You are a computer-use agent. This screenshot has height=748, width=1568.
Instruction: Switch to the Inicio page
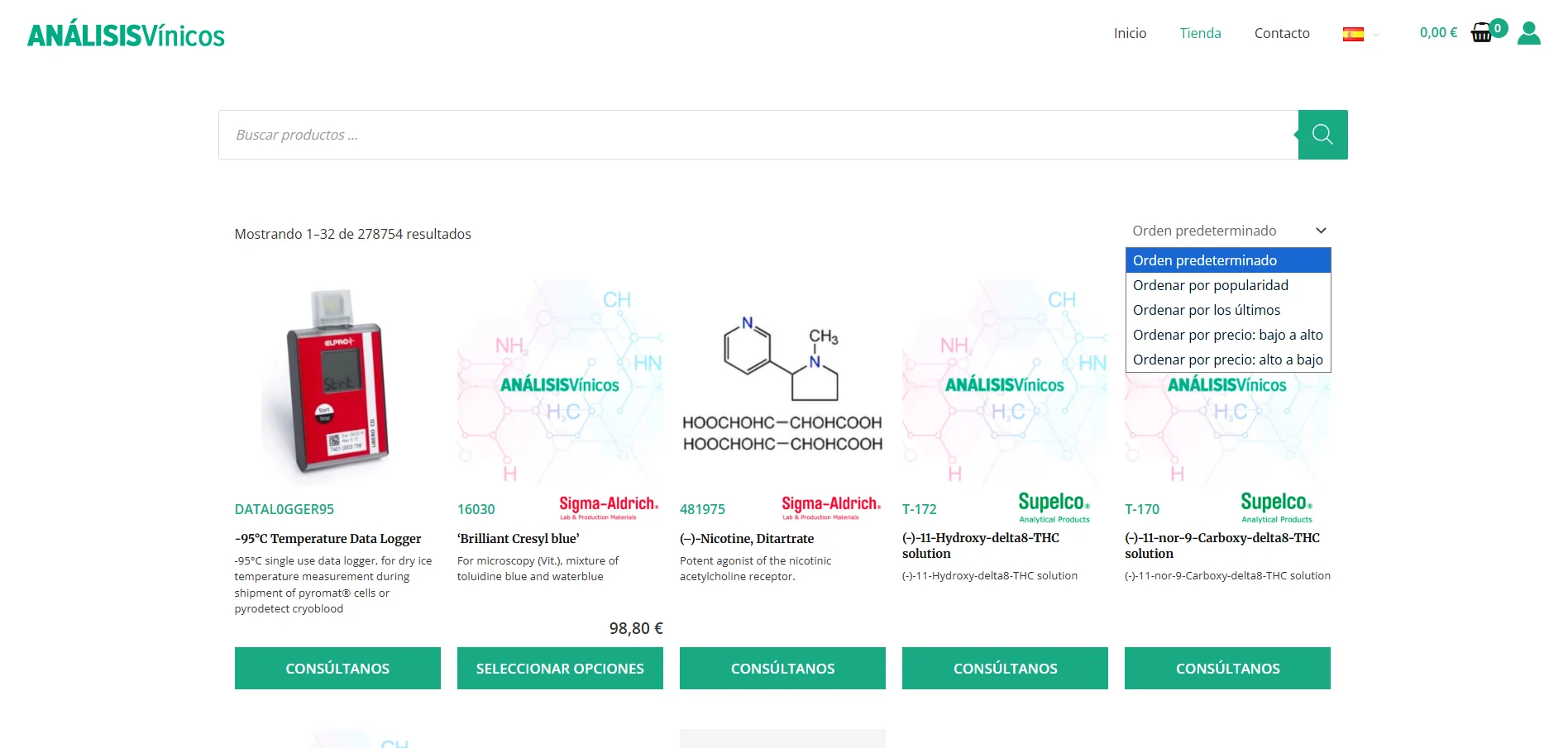[1130, 33]
